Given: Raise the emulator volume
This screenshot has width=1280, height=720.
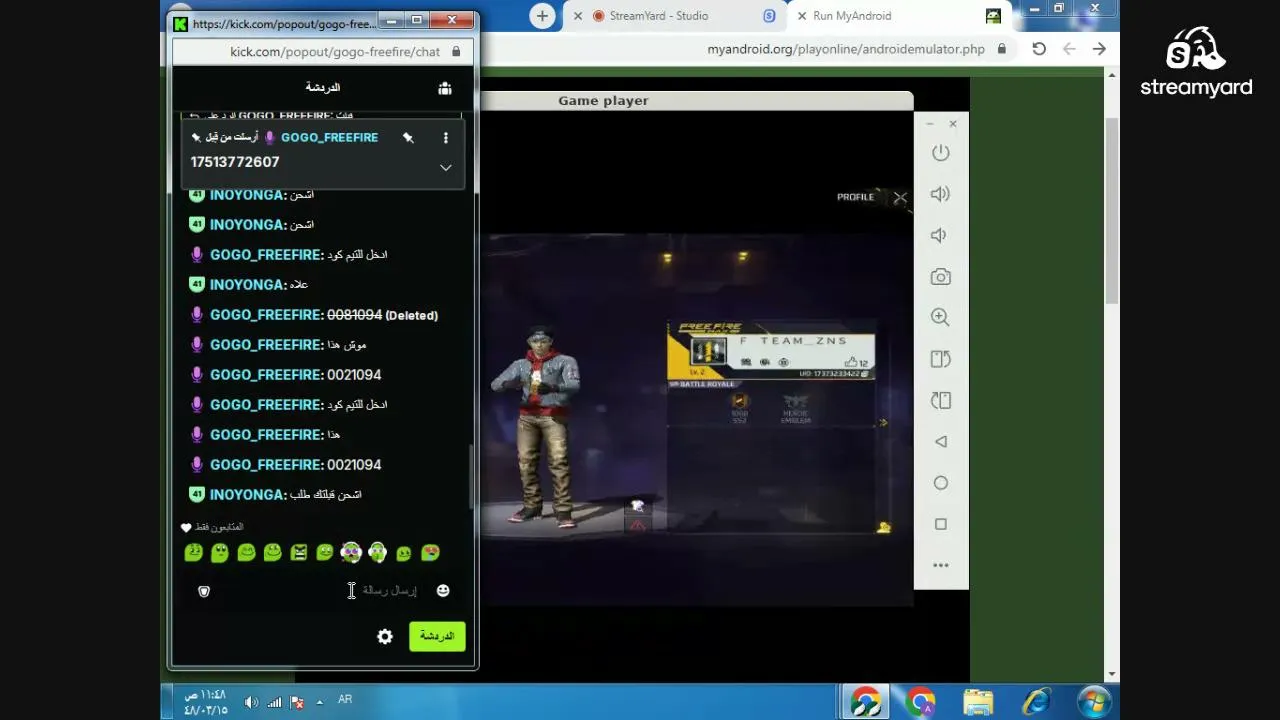Looking at the screenshot, I should point(940,194).
